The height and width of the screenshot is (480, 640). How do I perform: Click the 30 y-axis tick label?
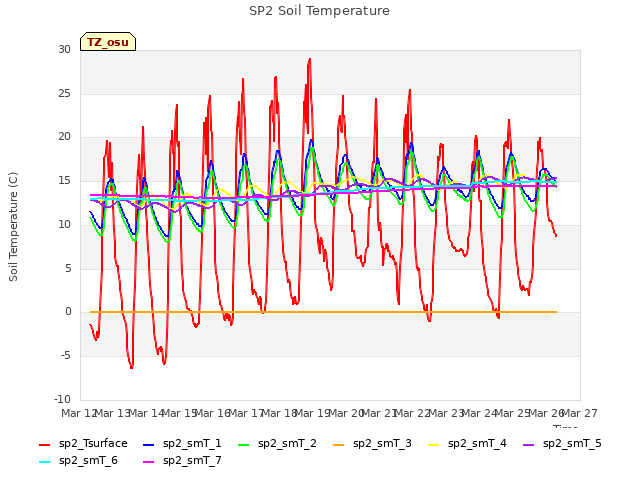click(x=64, y=50)
